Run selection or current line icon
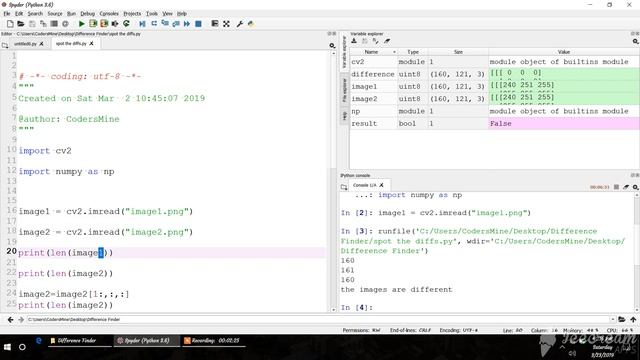This screenshot has height=360, width=640. click(x=115, y=24)
